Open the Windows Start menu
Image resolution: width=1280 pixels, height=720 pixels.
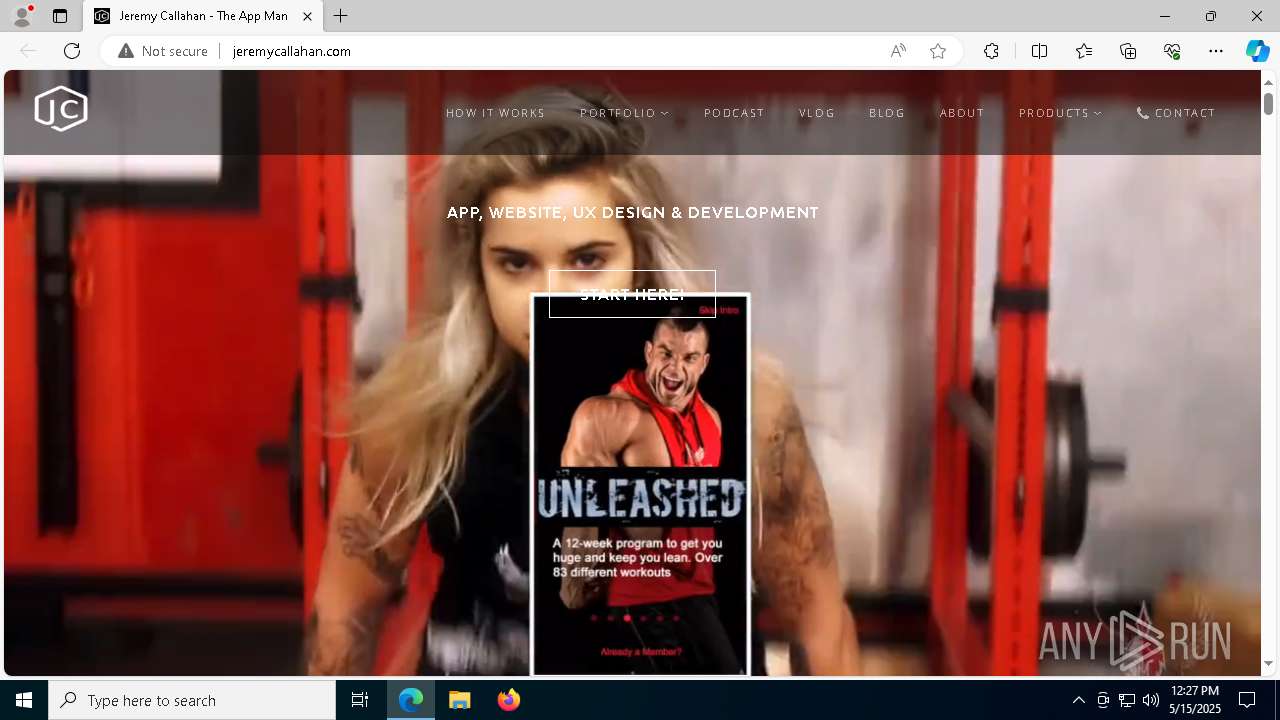(x=24, y=700)
